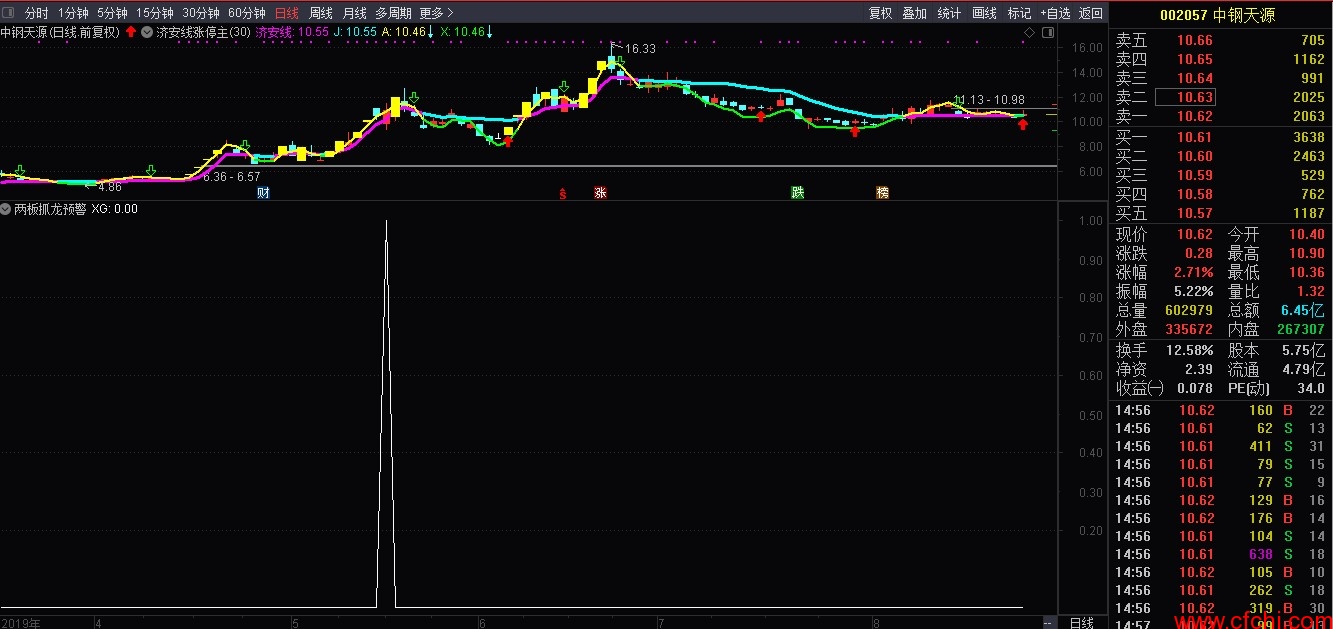Screen dimensions: 1333x629
Task: Click 买四 price 10.58
Action: 1195,194
